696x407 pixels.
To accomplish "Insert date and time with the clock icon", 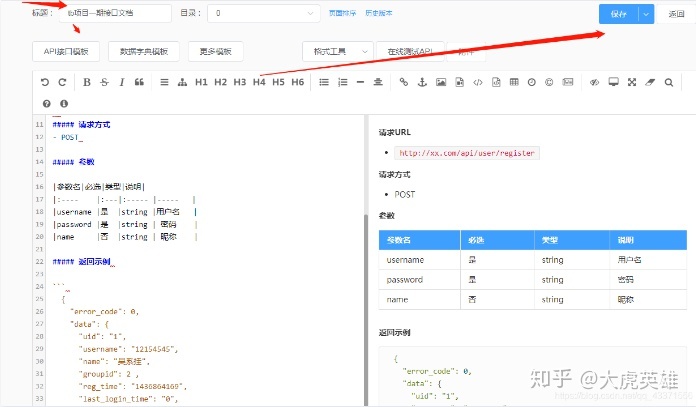I will (531, 82).
